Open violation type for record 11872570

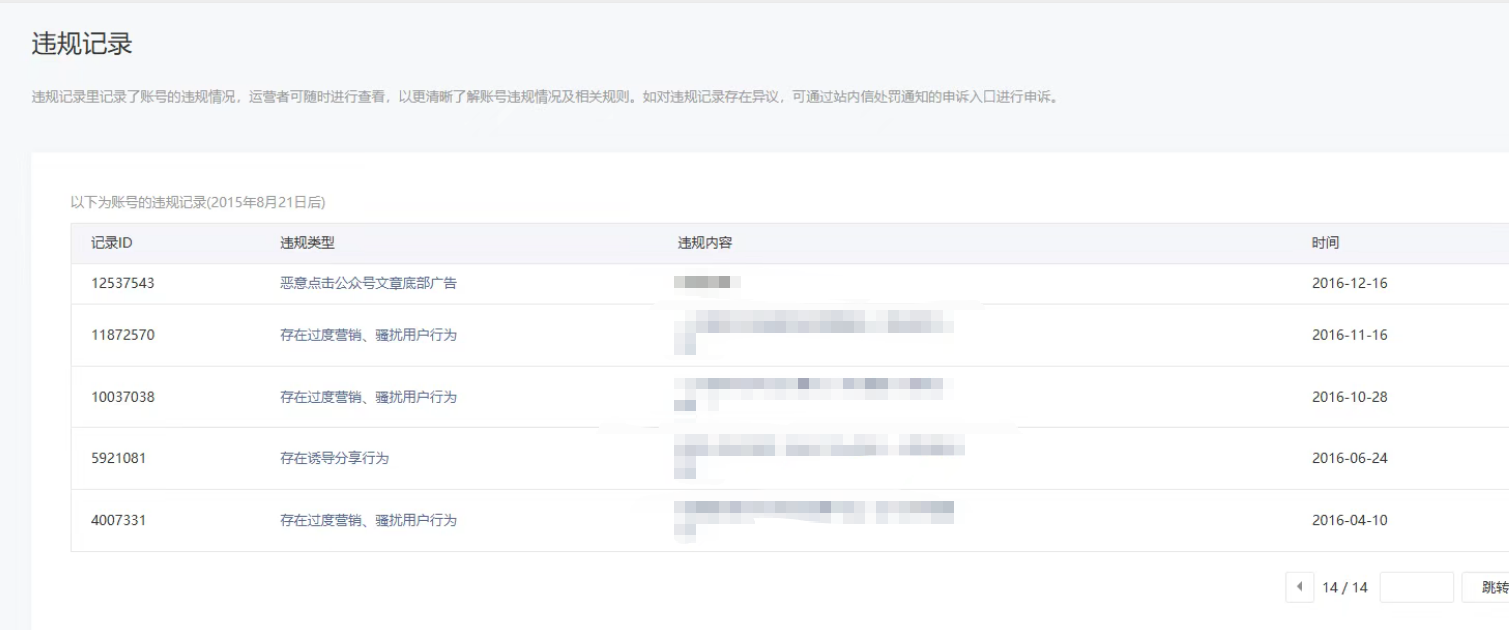(368, 335)
